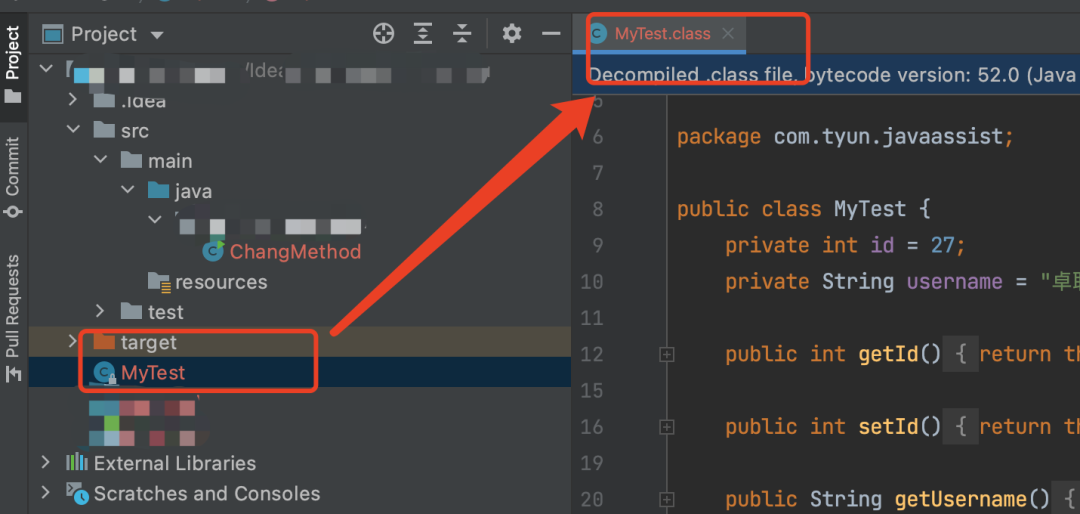Click the Scratches and Consoles row

tap(300, 493)
